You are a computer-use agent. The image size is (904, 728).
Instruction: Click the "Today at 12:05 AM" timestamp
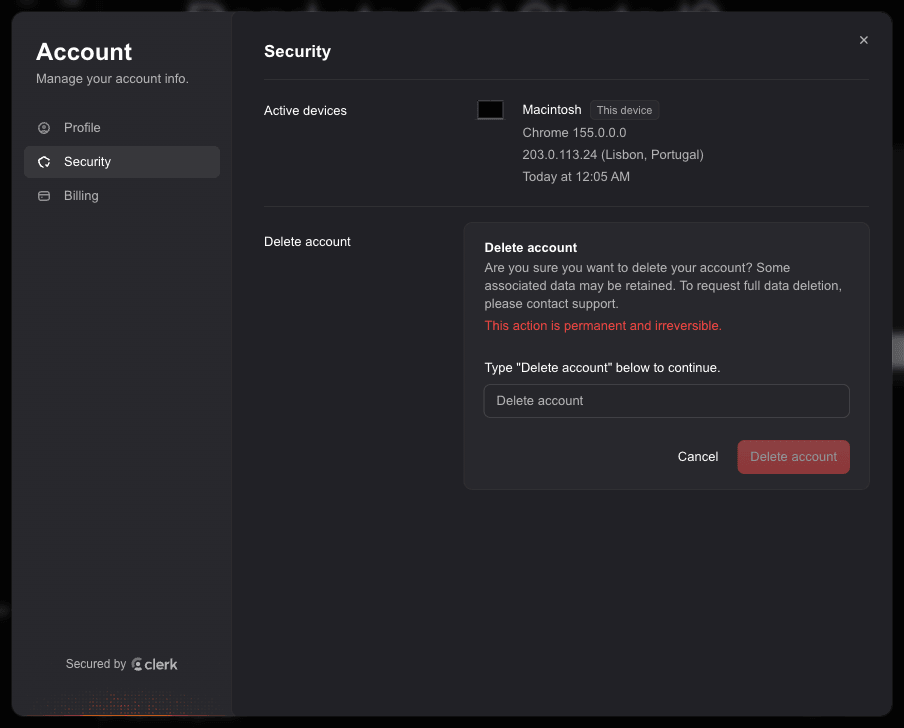click(576, 176)
